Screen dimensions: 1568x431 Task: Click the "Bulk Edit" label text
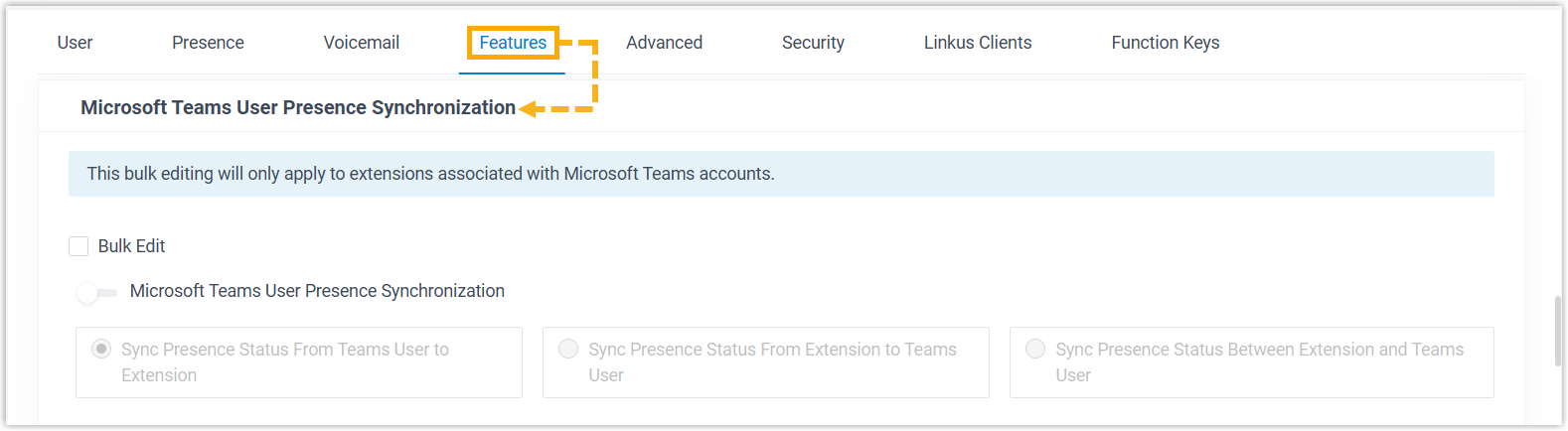pos(131,246)
